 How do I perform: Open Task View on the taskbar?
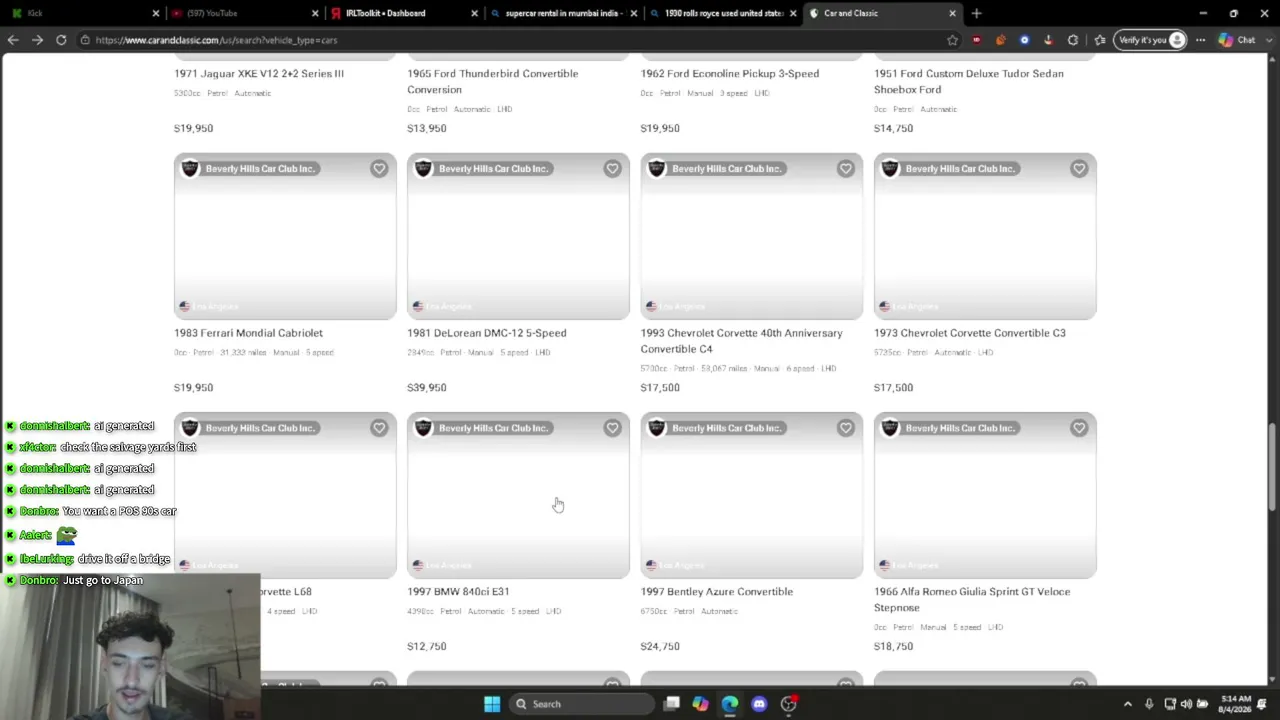(x=672, y=704)
